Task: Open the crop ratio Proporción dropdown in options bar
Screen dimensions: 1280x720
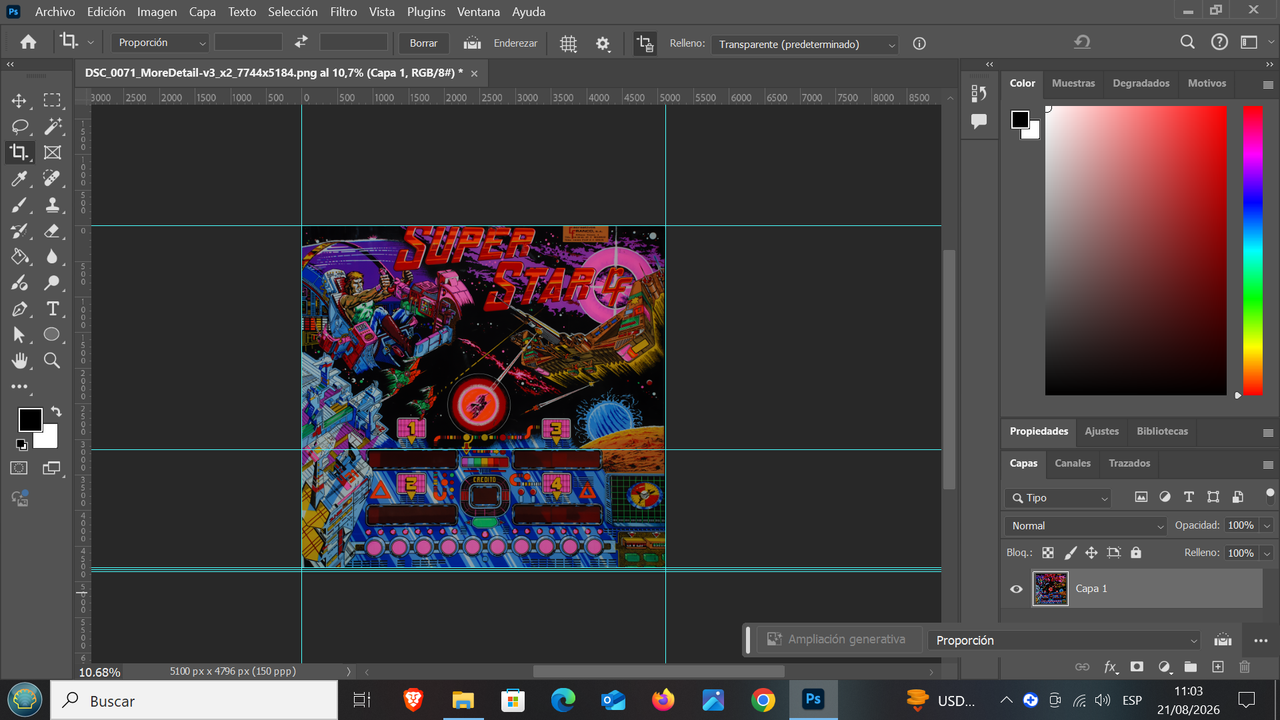Action: pyautogui.click(x=160, y=43)
